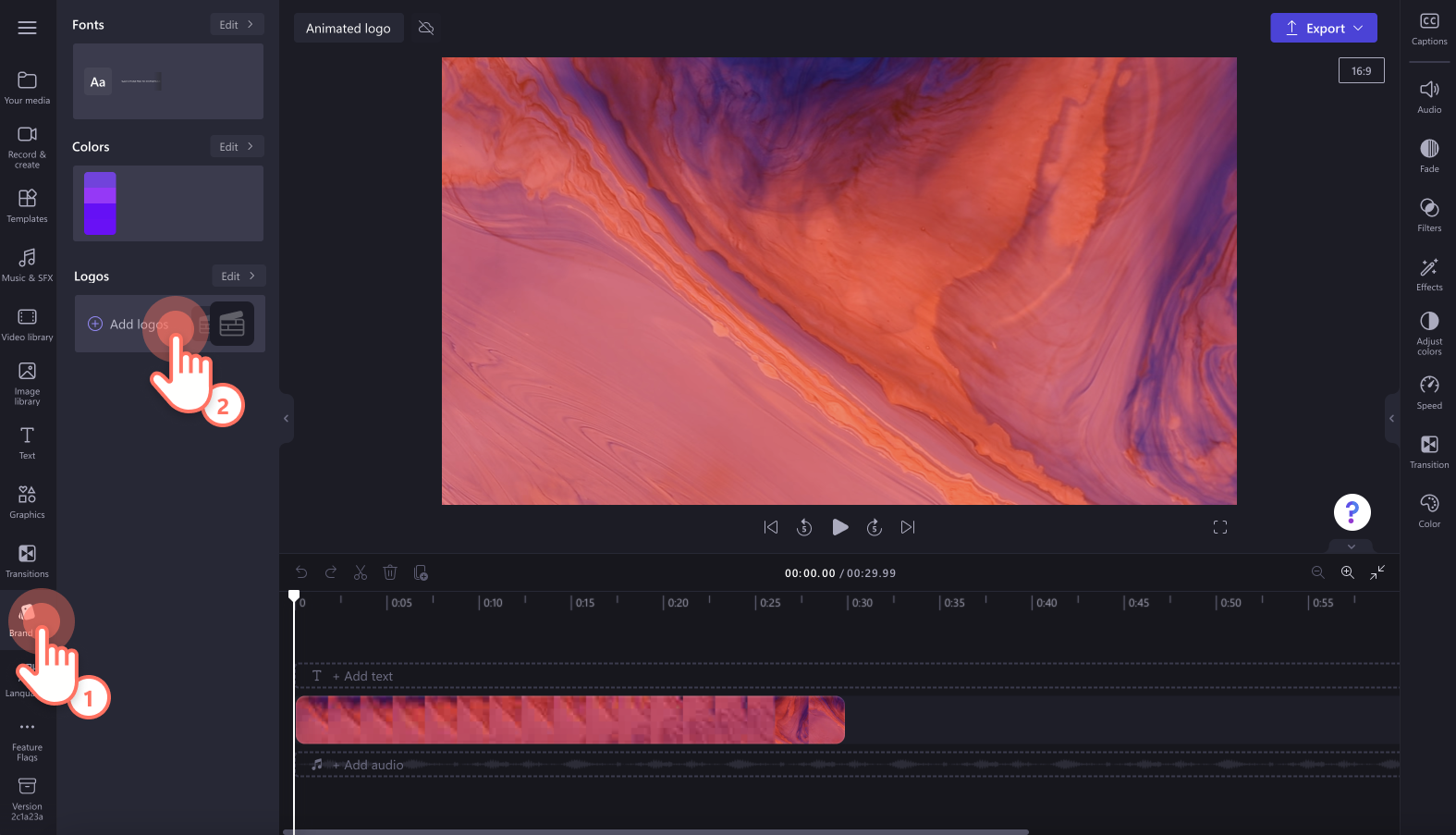Open the Color panel
This screenshot has height=835, width=1456.
click(1429, 511)
